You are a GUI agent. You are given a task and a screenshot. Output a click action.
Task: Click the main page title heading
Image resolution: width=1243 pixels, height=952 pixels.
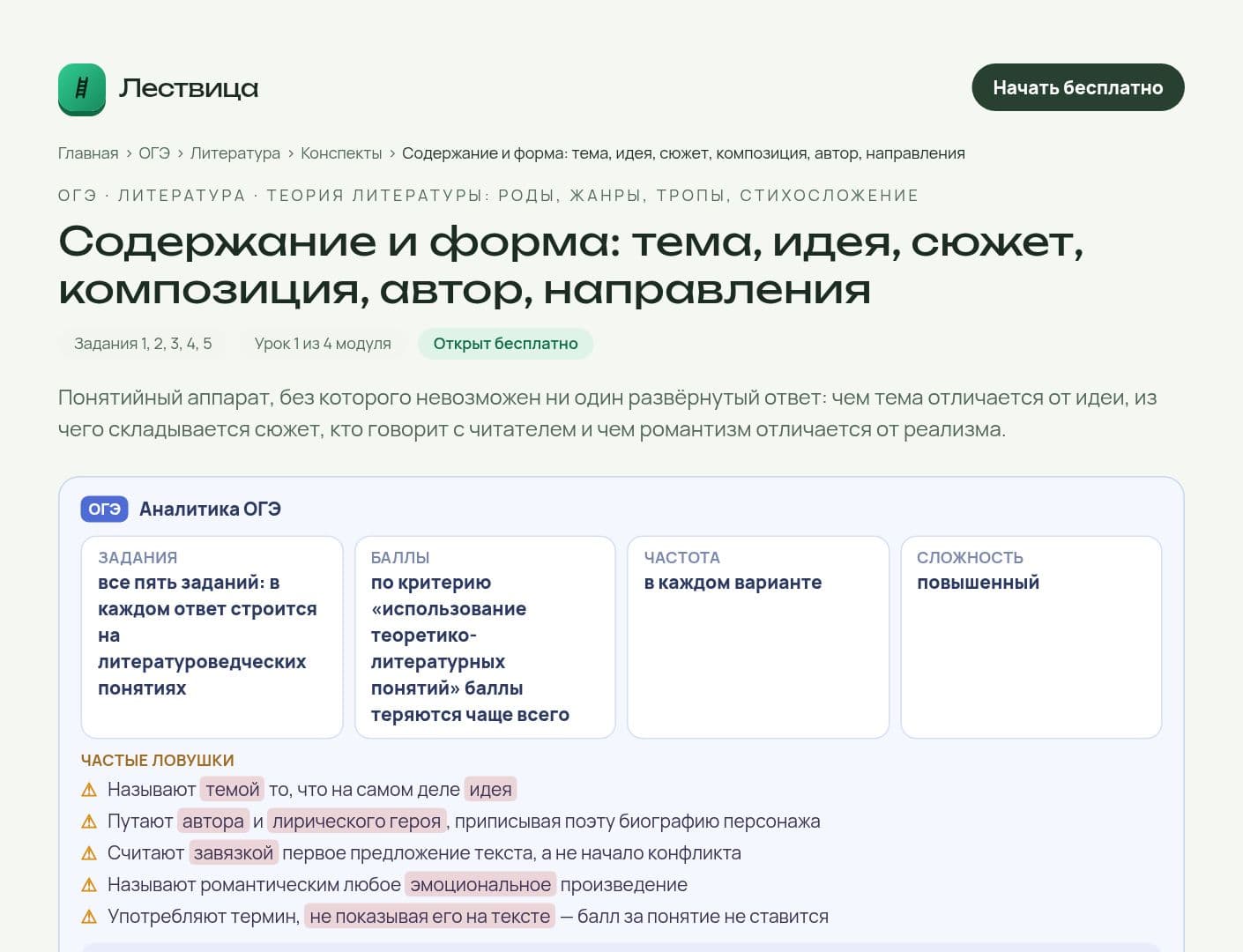571,264
